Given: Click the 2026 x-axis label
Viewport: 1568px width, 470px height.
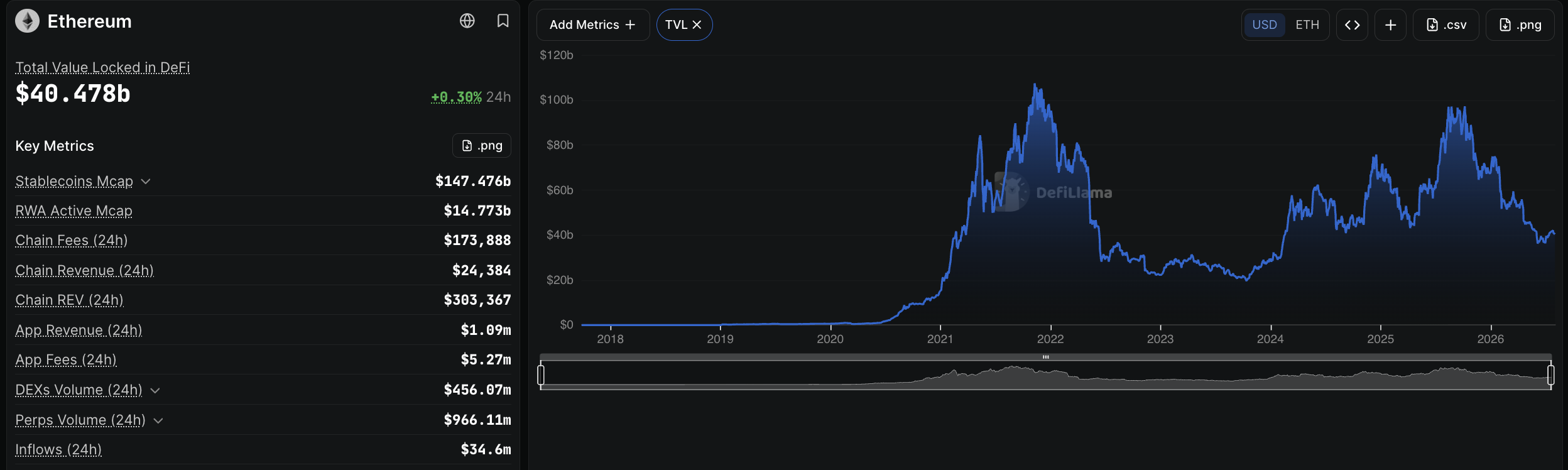Looking at the screenshot, I should (x=1491, y=339).
